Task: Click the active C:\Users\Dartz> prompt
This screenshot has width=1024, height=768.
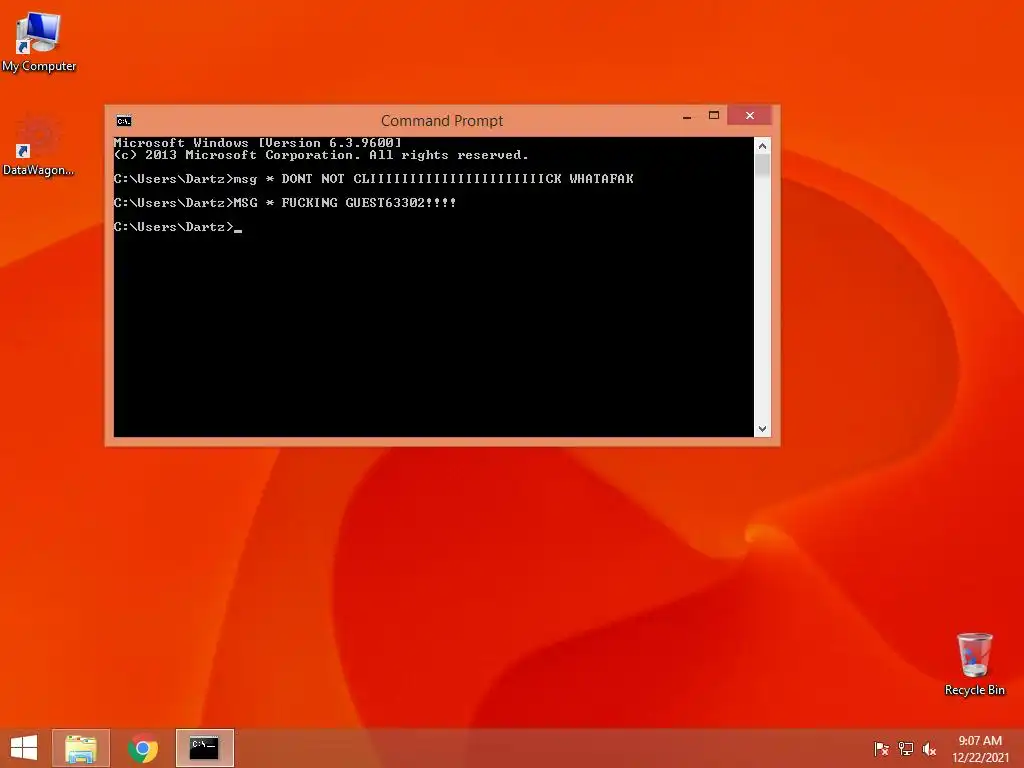Action: point(178,227)
